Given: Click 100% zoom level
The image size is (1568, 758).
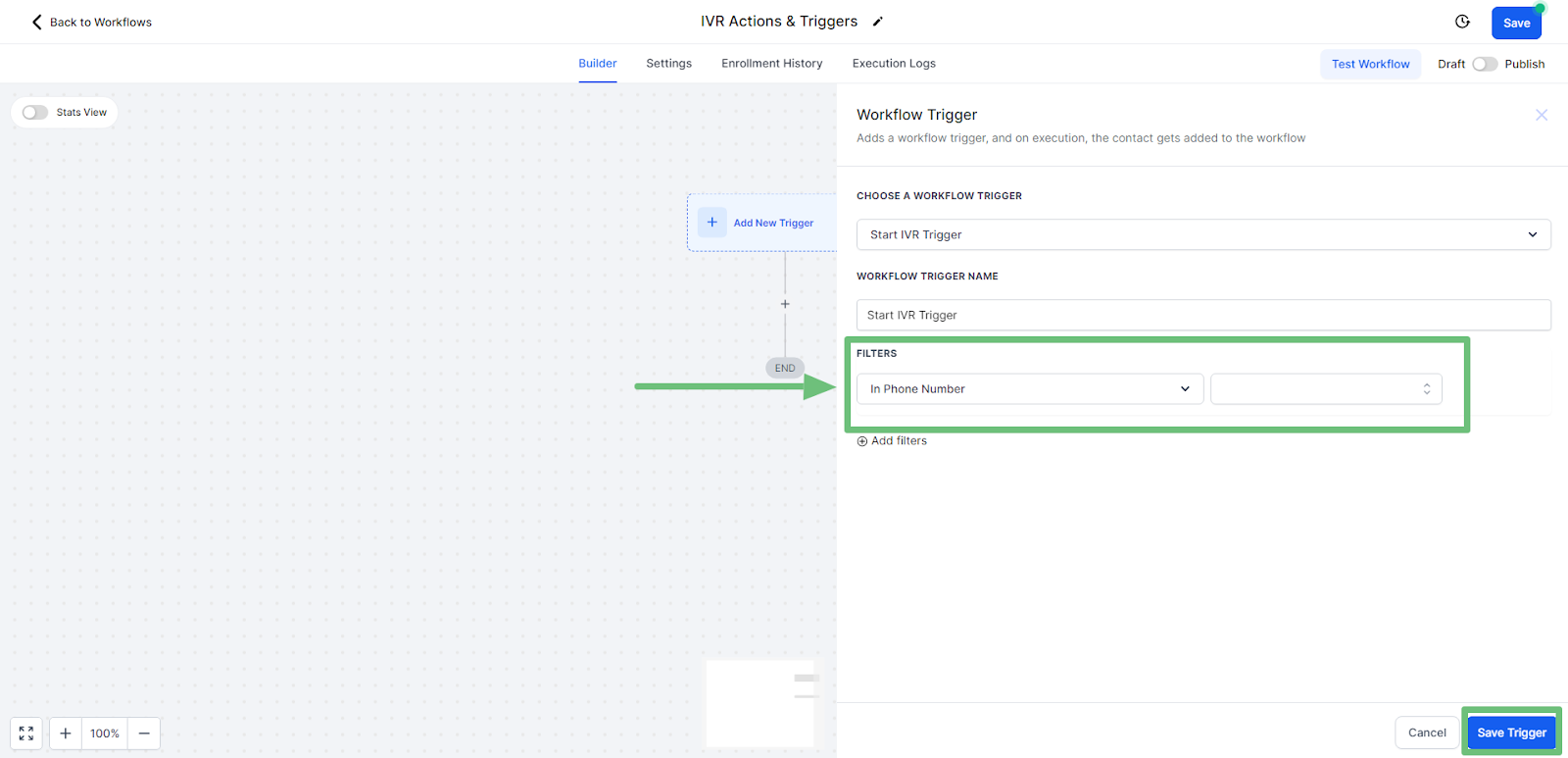Looking at the screenshot, I should pos(105,733).
